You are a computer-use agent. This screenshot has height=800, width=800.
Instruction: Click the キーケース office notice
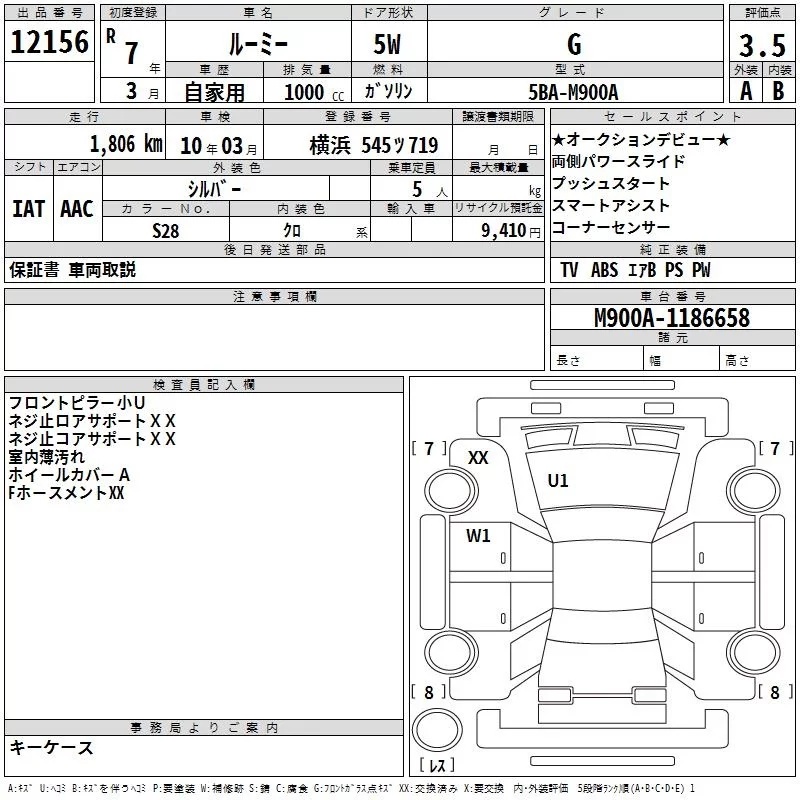(x=52, y=747)
